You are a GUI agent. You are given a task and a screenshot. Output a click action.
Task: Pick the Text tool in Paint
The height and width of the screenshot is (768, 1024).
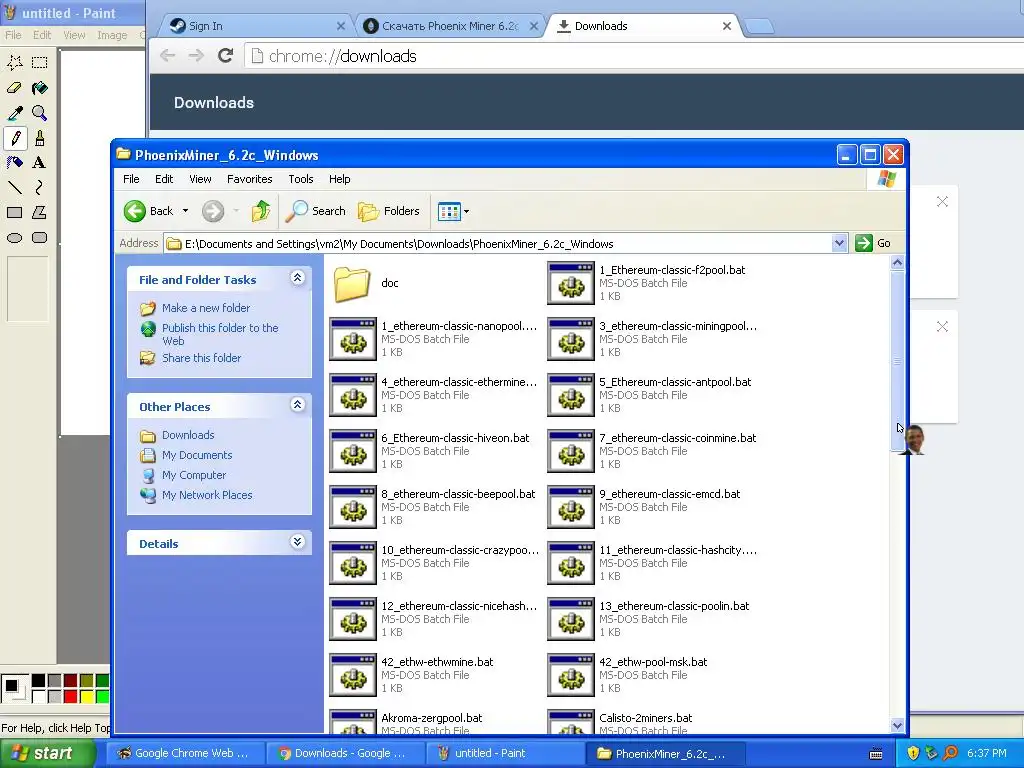(x=40, y=163)
